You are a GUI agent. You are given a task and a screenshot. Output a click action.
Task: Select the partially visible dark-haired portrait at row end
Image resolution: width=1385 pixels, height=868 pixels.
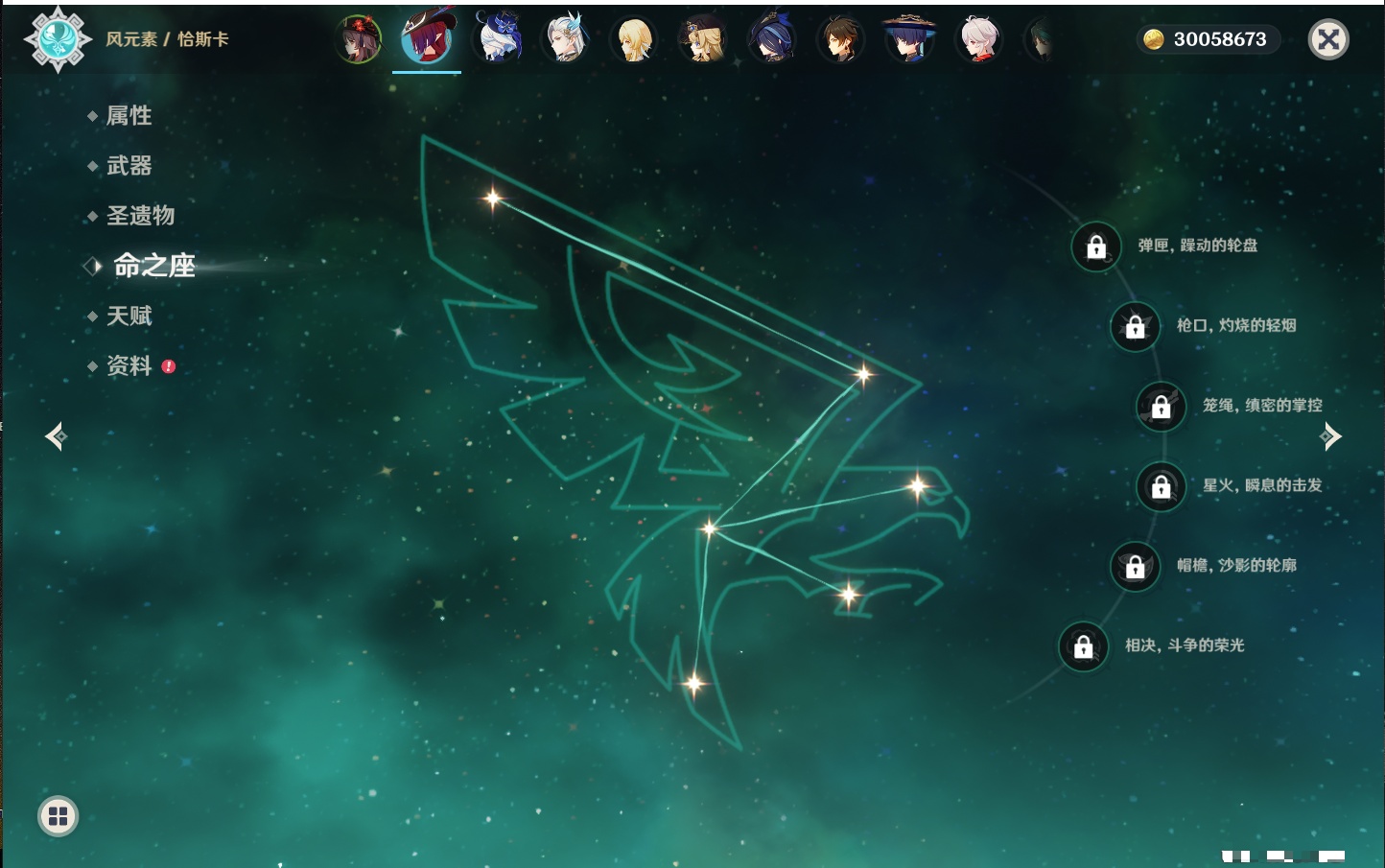[1039, 40]
